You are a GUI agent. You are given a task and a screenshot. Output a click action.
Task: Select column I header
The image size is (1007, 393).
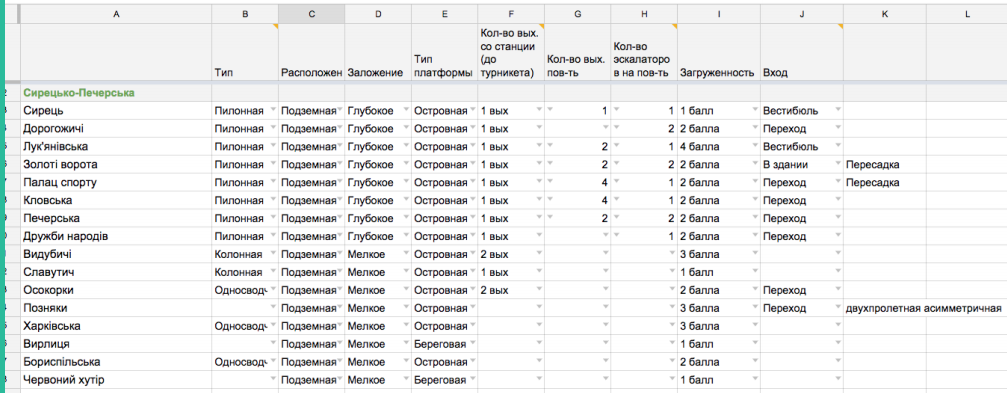point(719,13)
